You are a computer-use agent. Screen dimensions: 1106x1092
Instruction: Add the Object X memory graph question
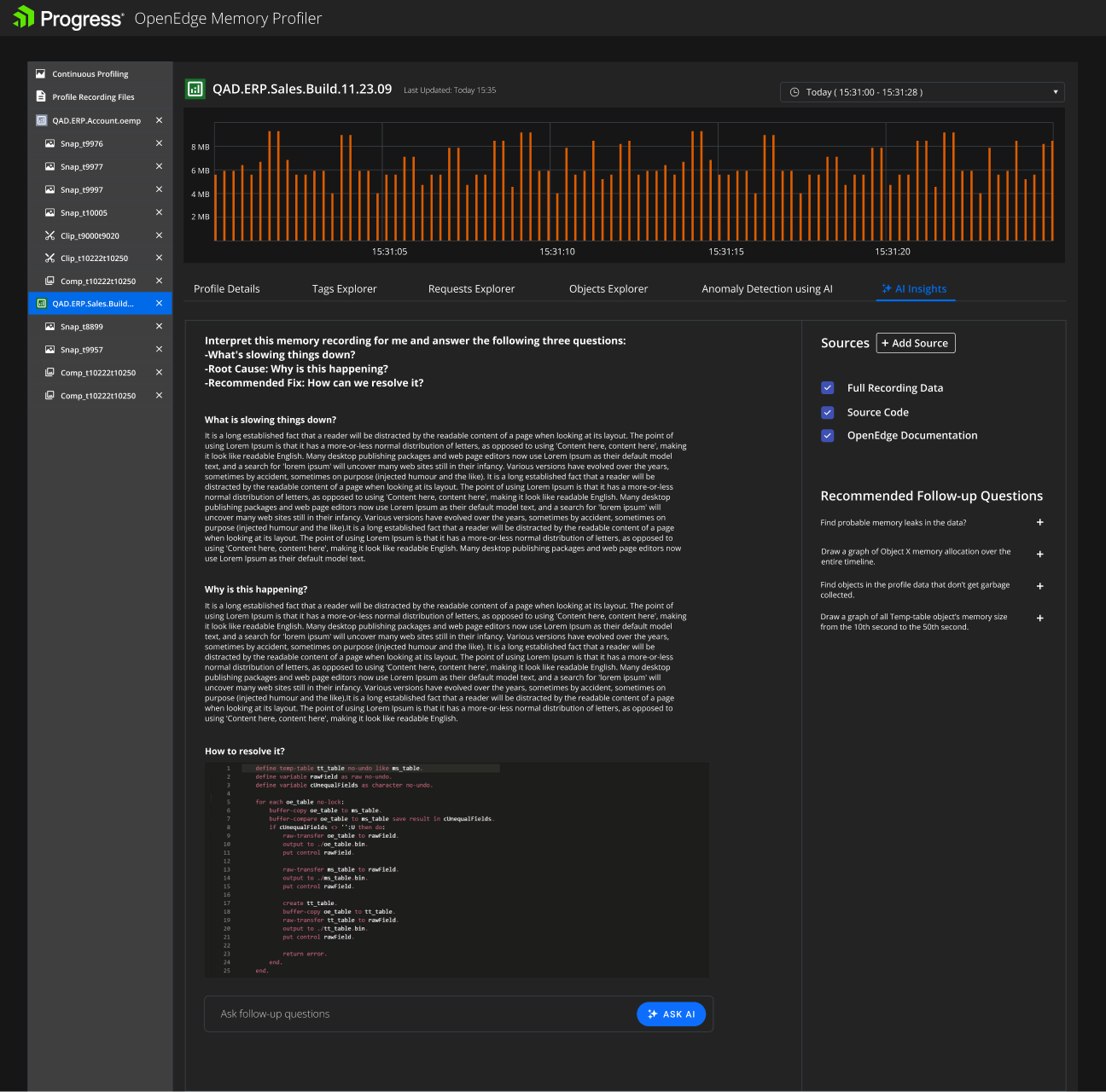pos(1039,555)
